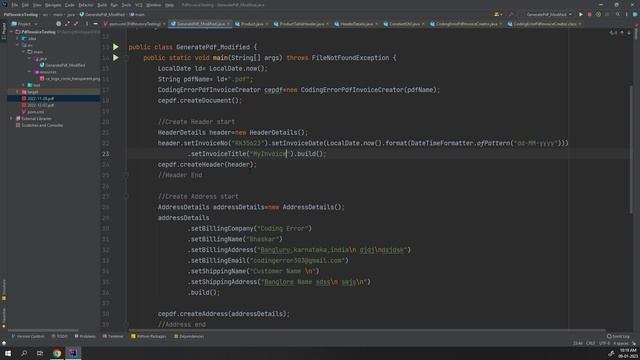Open the Version Control tool window
The image size is (640, 360).
27,336
